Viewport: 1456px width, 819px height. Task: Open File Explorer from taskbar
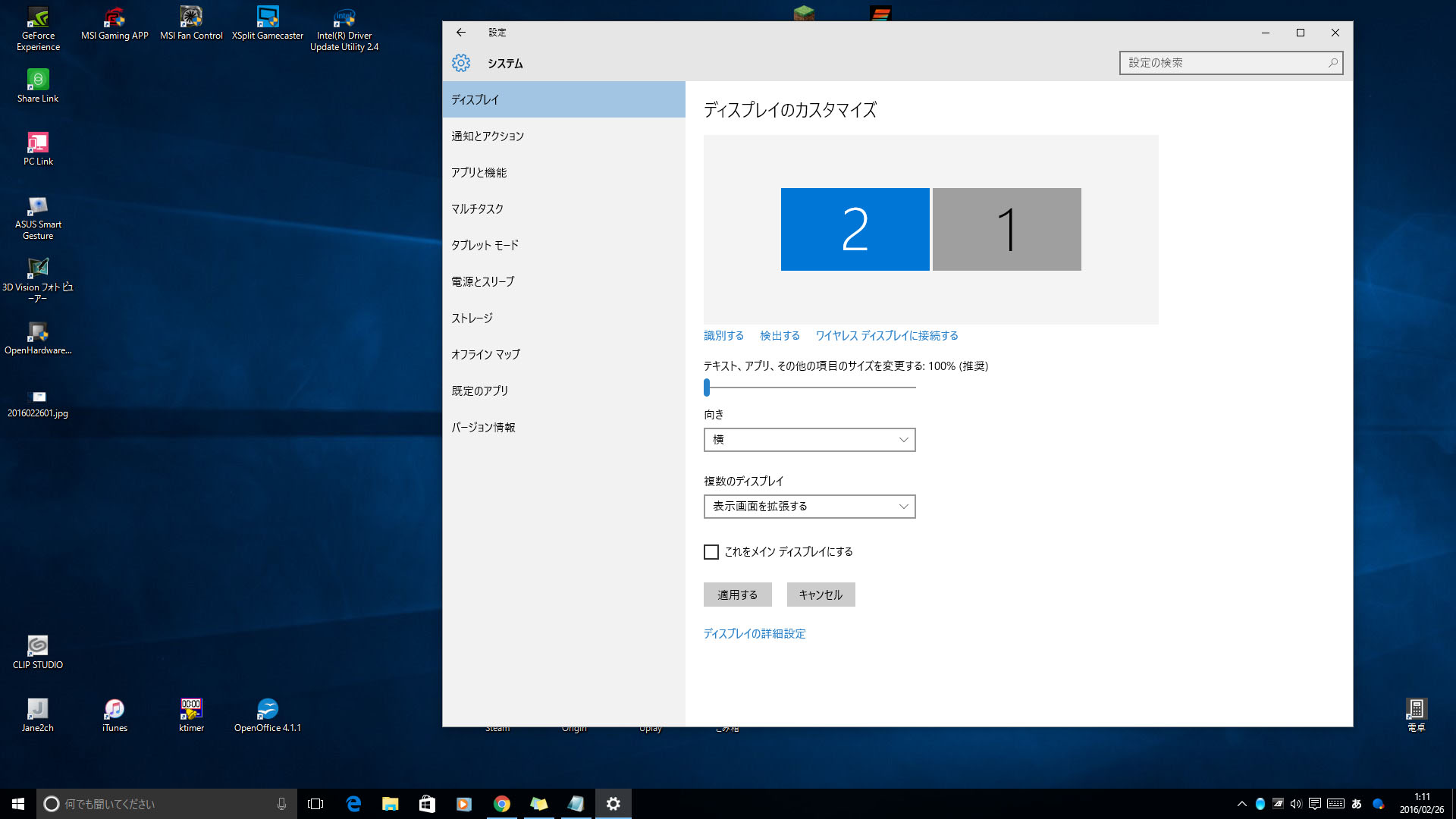[390, 804]
